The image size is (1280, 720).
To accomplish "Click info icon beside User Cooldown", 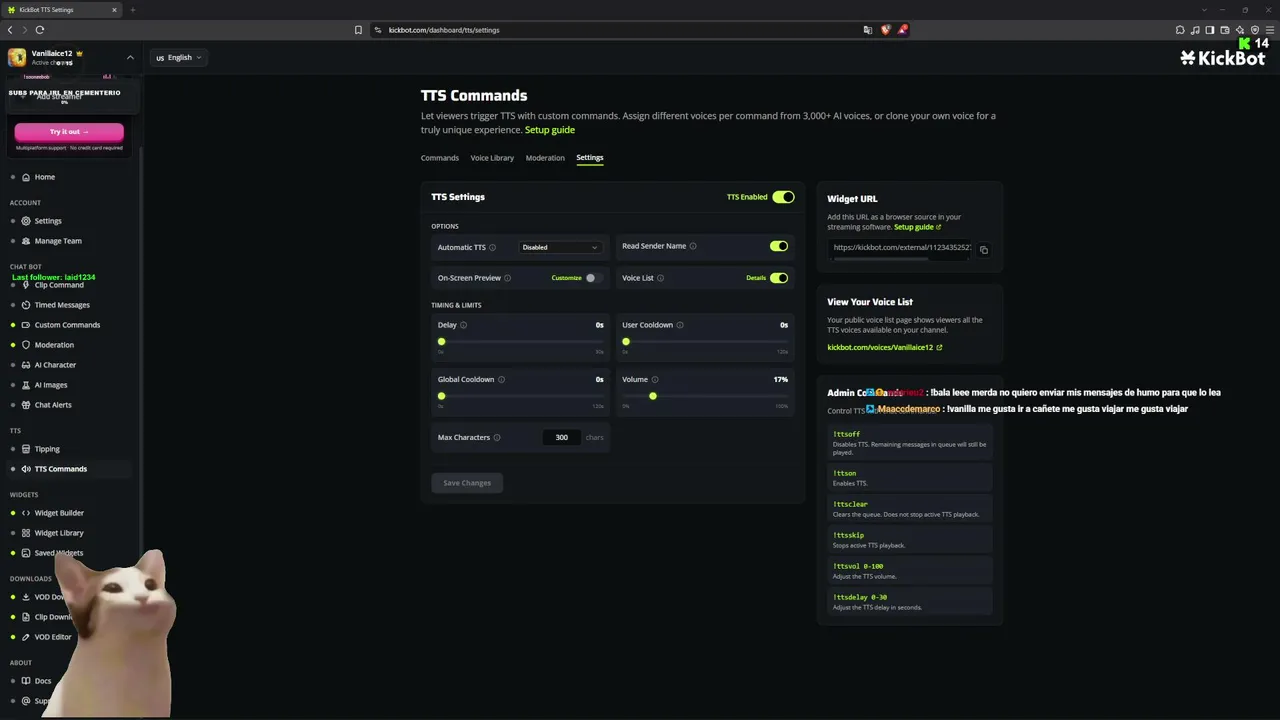I will [x=680, y=325].
